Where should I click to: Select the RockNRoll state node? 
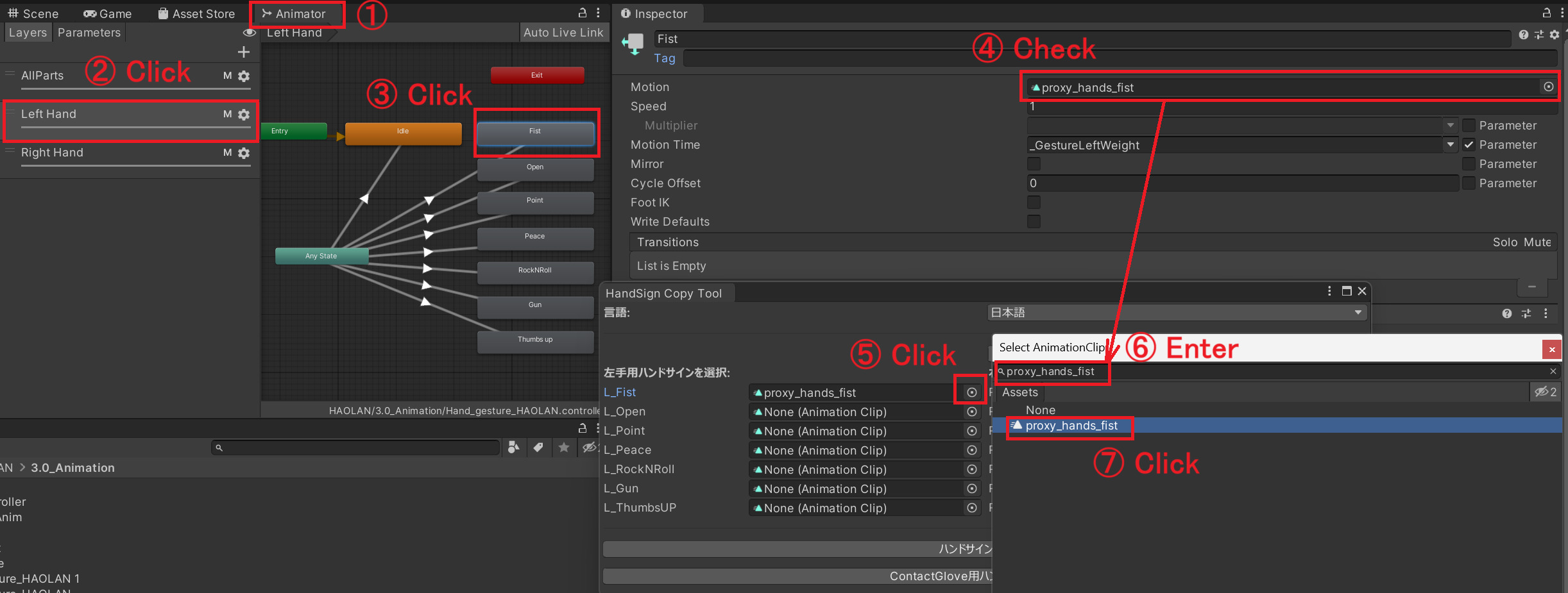(x=535, y=272)
